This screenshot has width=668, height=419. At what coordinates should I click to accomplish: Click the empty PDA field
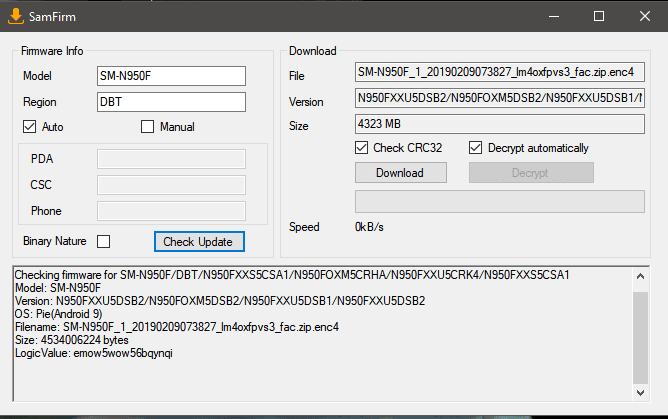pyautogui.click(x=171, y=159)
